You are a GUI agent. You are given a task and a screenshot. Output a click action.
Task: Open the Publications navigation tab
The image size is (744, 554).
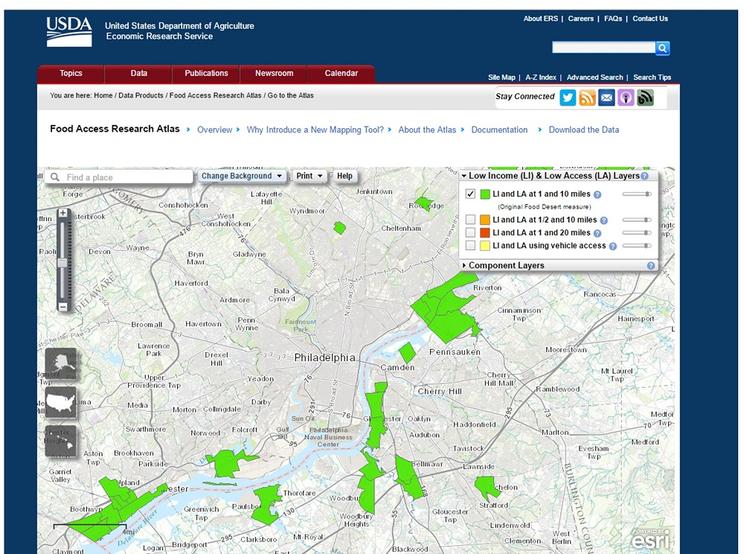(207, 73)
